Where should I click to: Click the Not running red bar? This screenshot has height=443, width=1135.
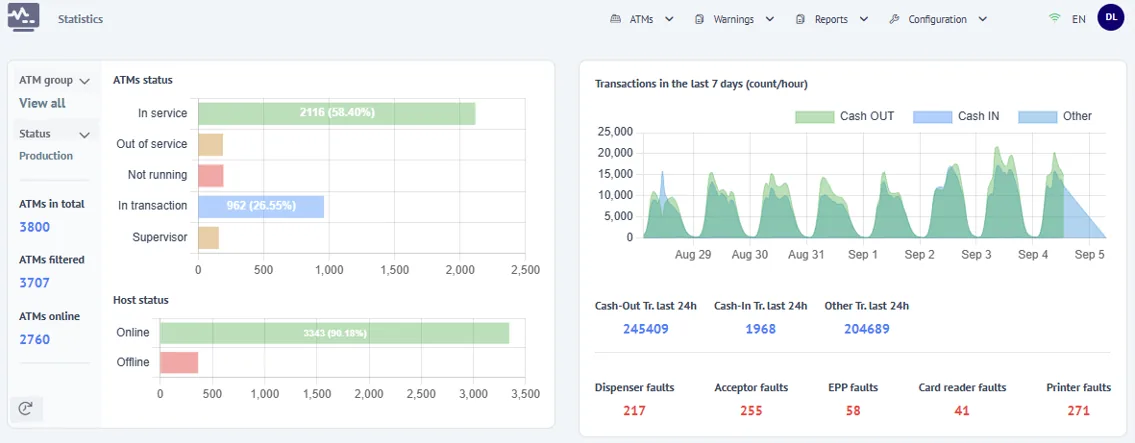[x=211, y=176]
